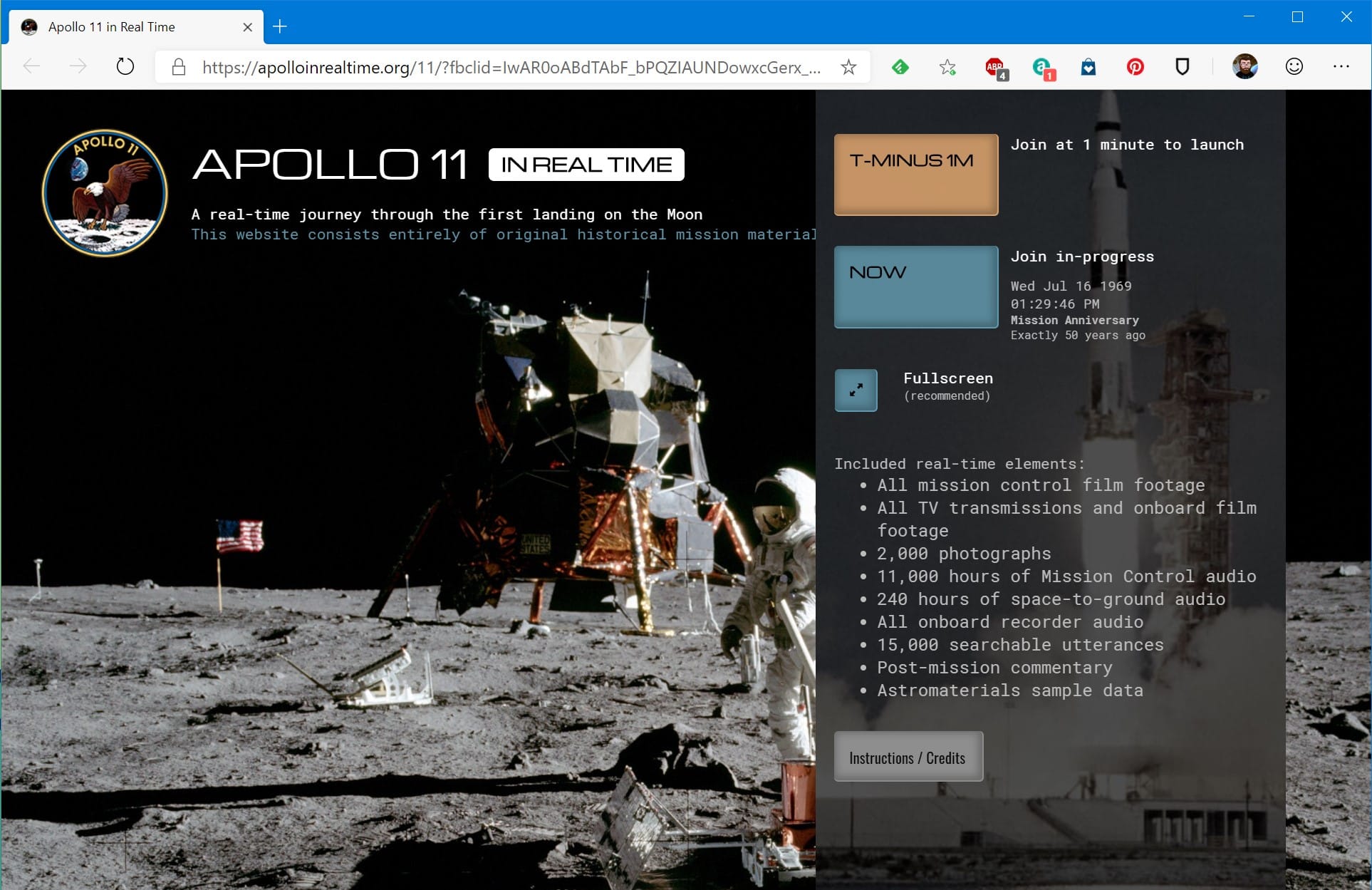Click the green Feedly extension icon
The height and width of the screenshot is (890, 1372).
coord(900,67)
